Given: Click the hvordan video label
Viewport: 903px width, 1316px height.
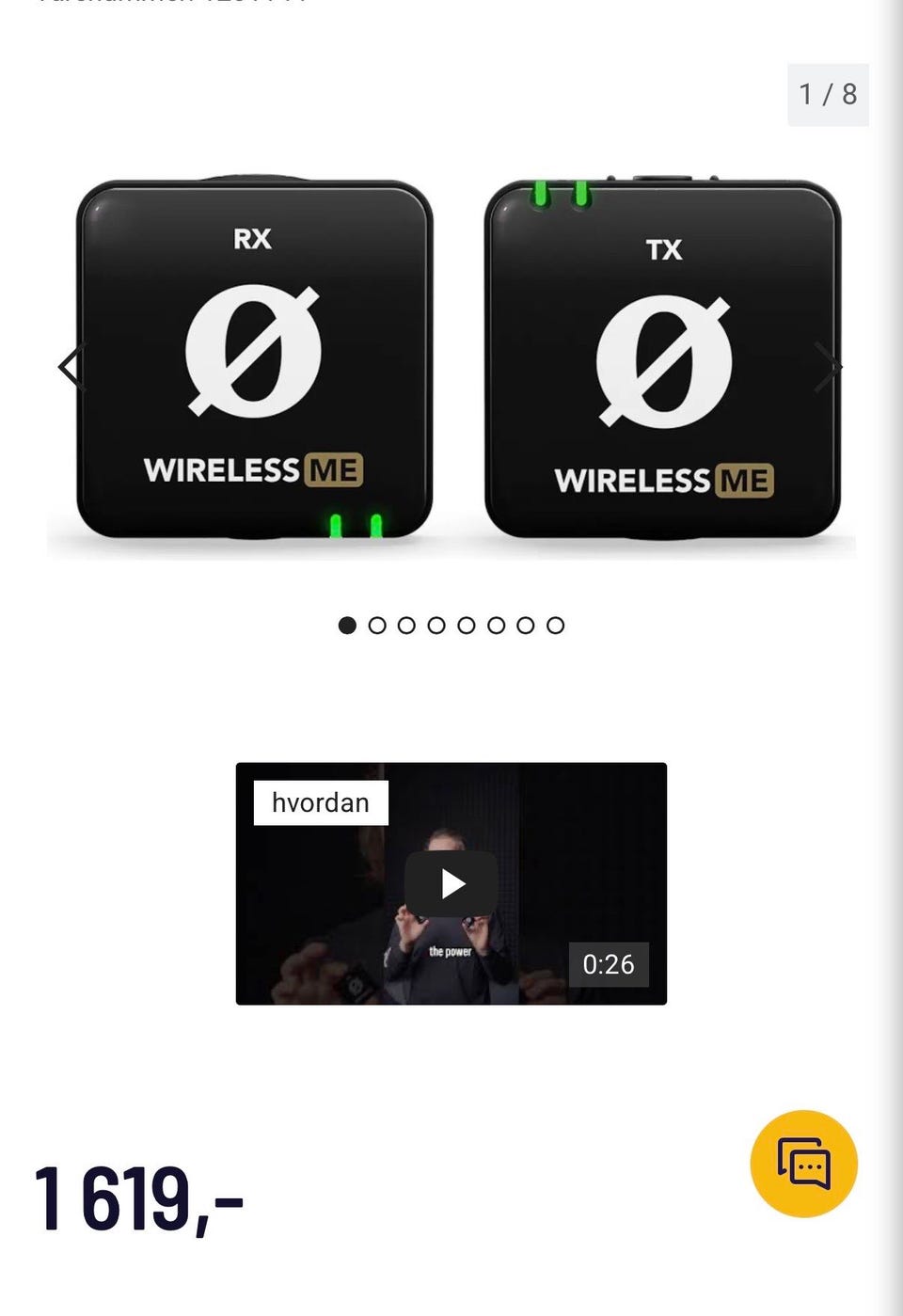Looking at the screenshot, I should [x=321, y=802].
